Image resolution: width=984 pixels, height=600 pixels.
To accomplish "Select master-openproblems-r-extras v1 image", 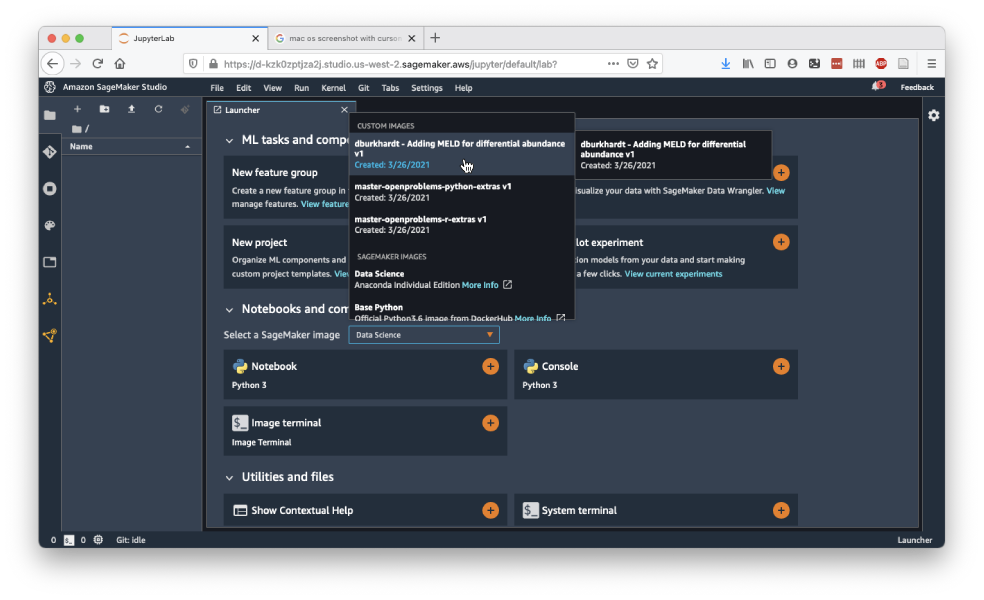I will click(462, 224).
